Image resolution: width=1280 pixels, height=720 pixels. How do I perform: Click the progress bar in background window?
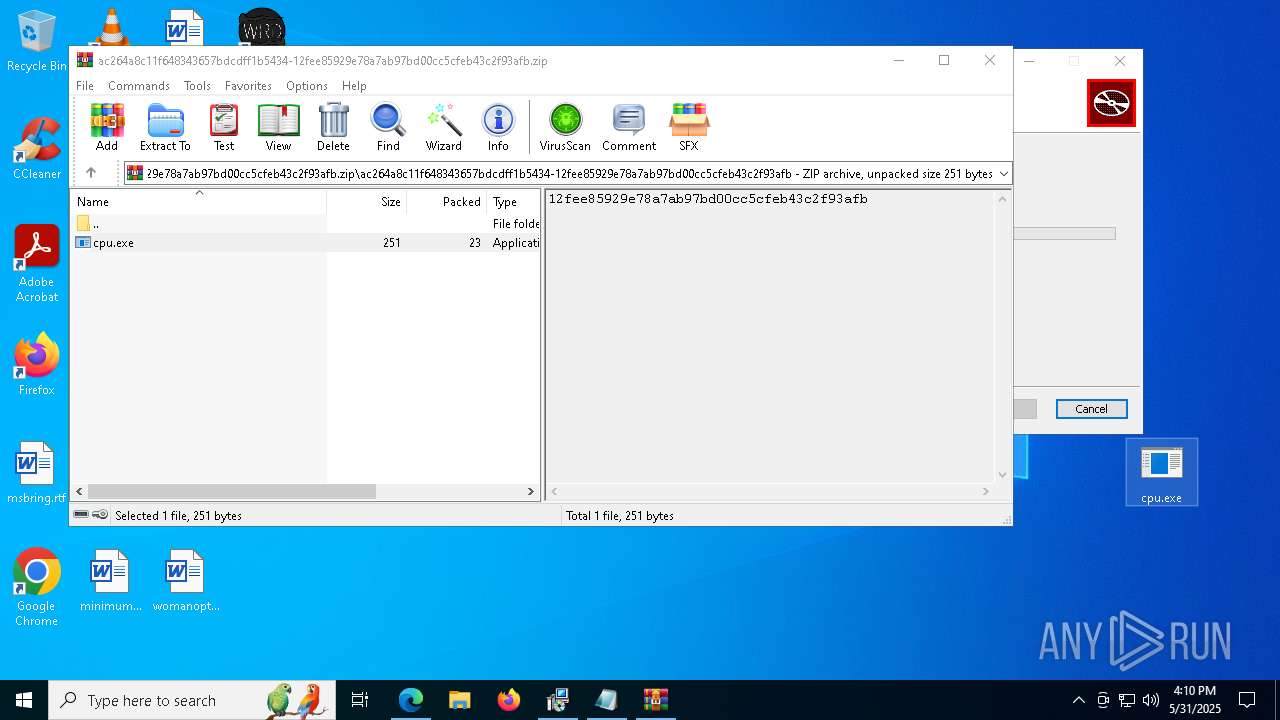1064,234
